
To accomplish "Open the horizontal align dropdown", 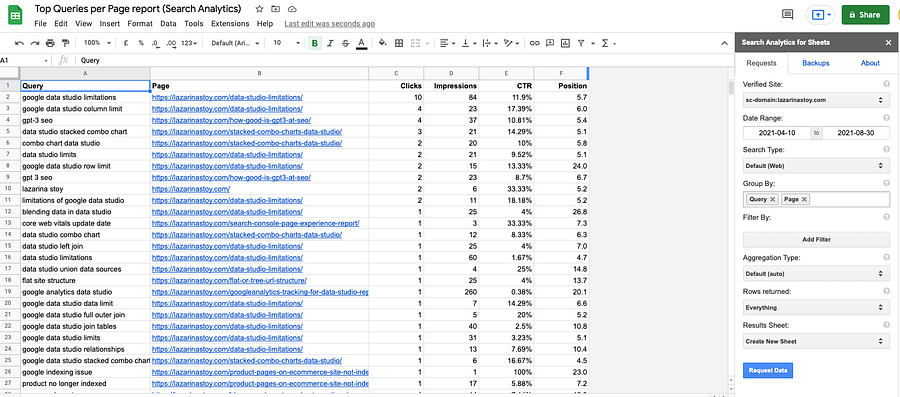I will point(447,43).
